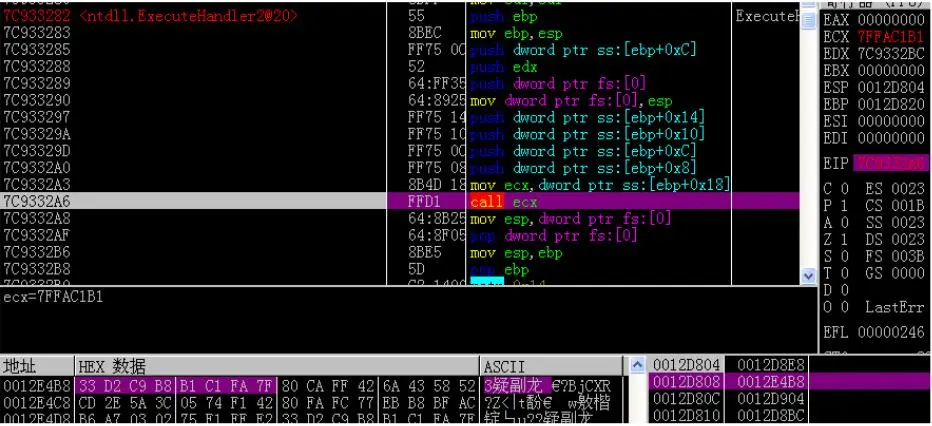
Task: Click the EFL value 00000246
Action: pos(891,332)
